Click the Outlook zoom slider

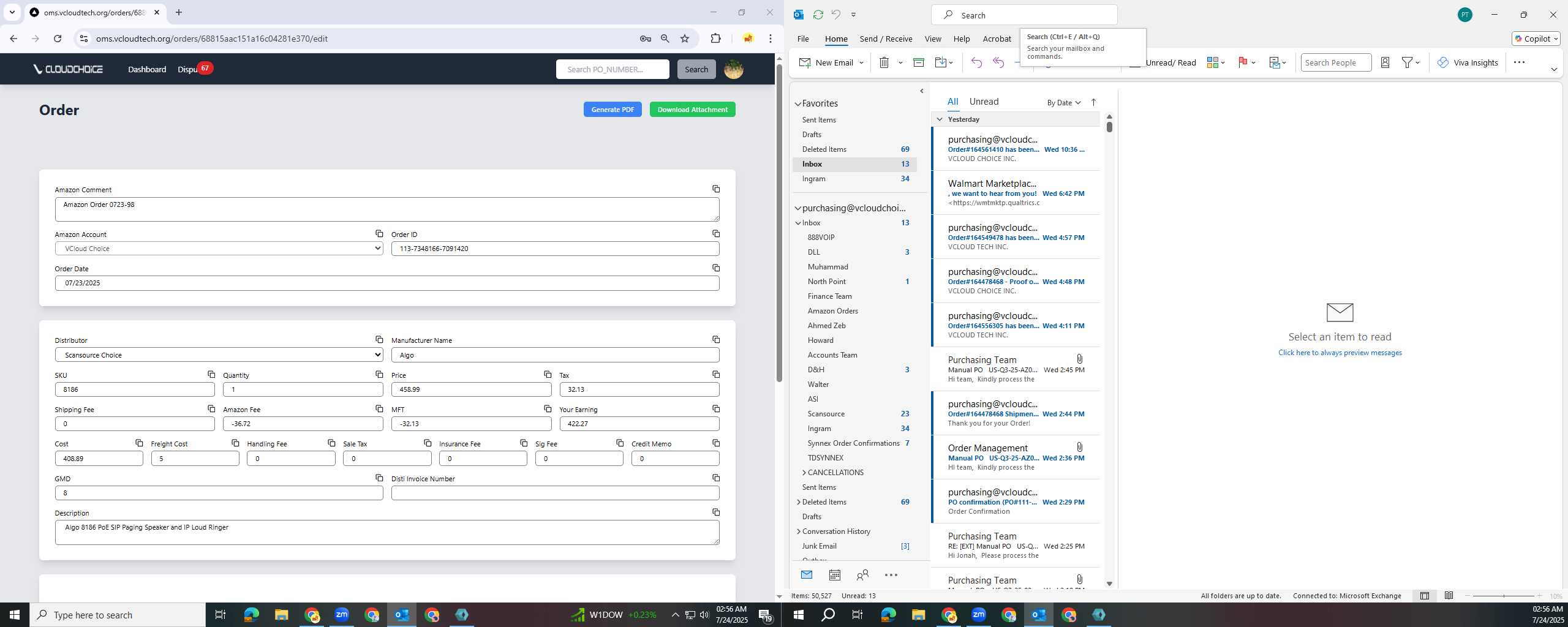[x=1503, y=596]
